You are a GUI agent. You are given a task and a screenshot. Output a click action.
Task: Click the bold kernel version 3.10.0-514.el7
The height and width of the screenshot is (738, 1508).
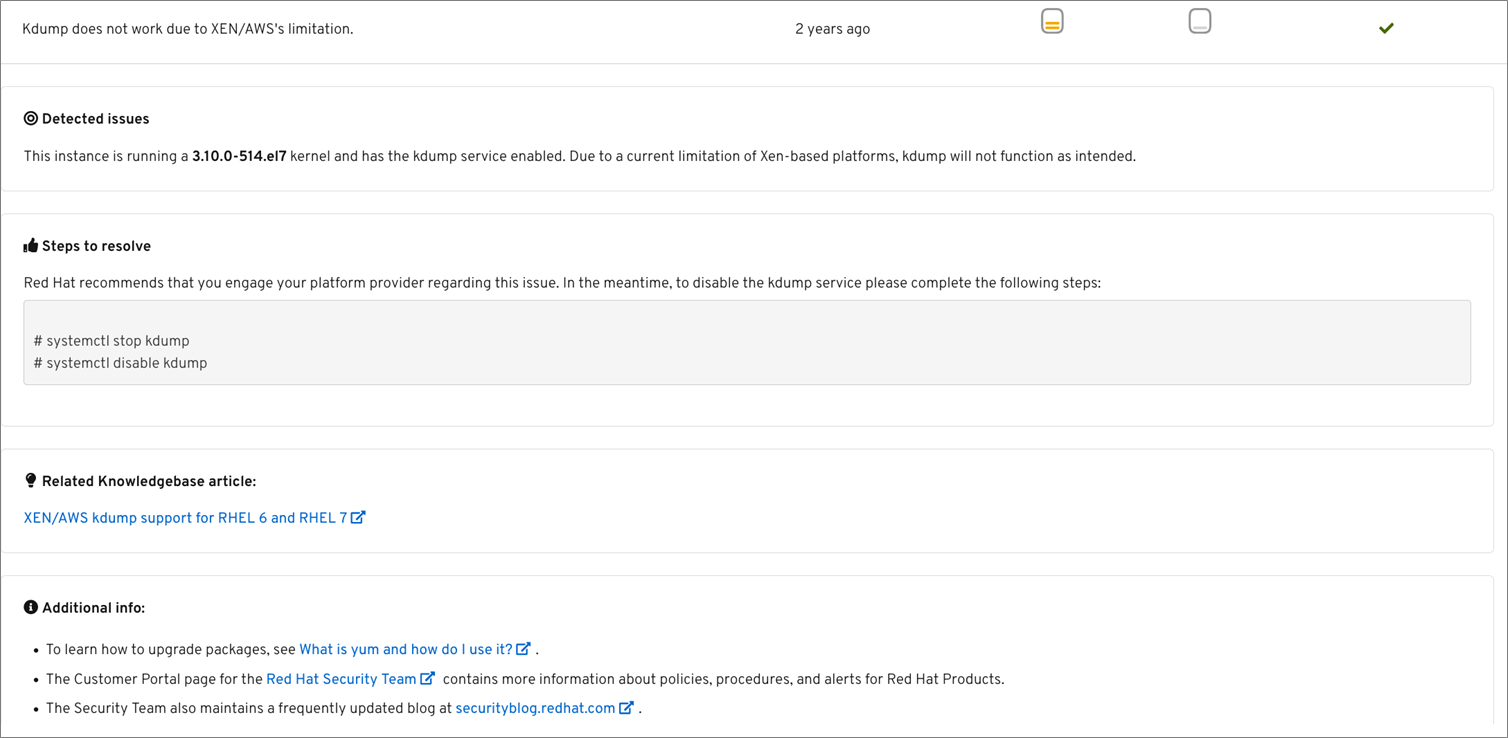[x=239, y=156]
